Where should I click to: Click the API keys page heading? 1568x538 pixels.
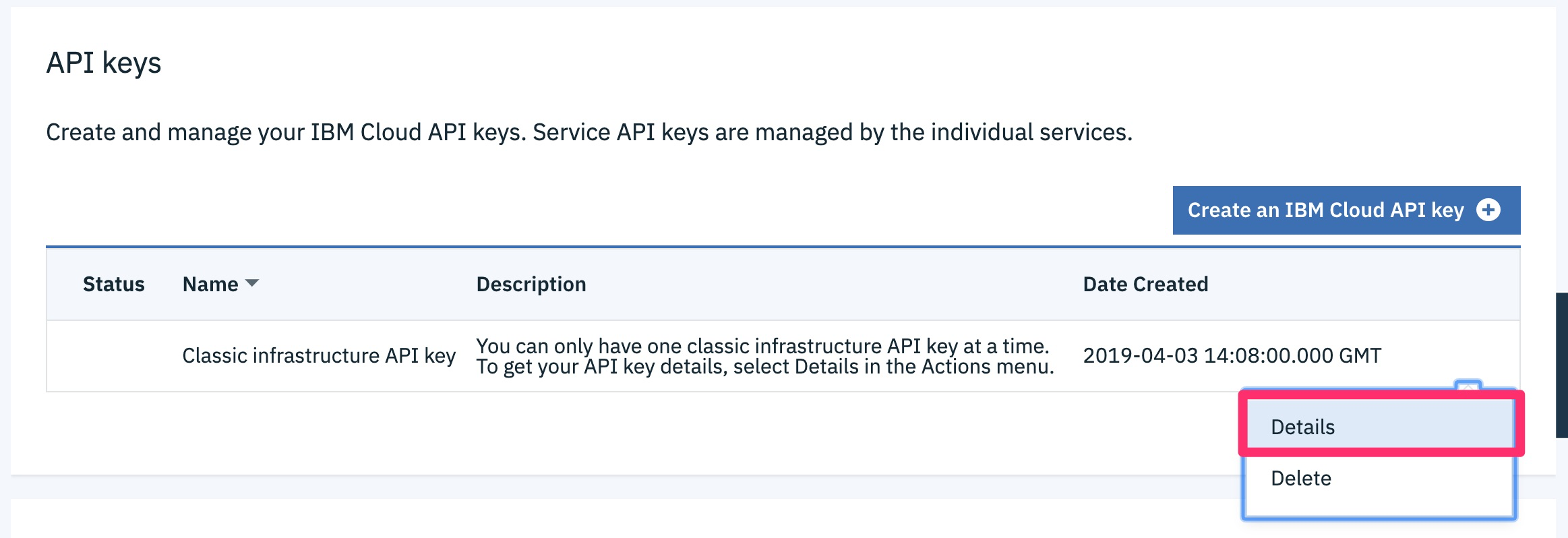pyautogui.click(x=104, y=63)
